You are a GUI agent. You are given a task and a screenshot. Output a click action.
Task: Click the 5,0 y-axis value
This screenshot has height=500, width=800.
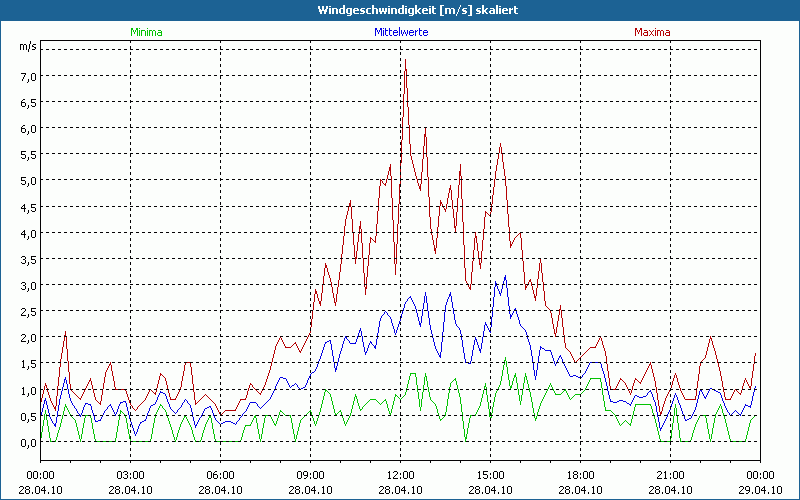point(29,181)
